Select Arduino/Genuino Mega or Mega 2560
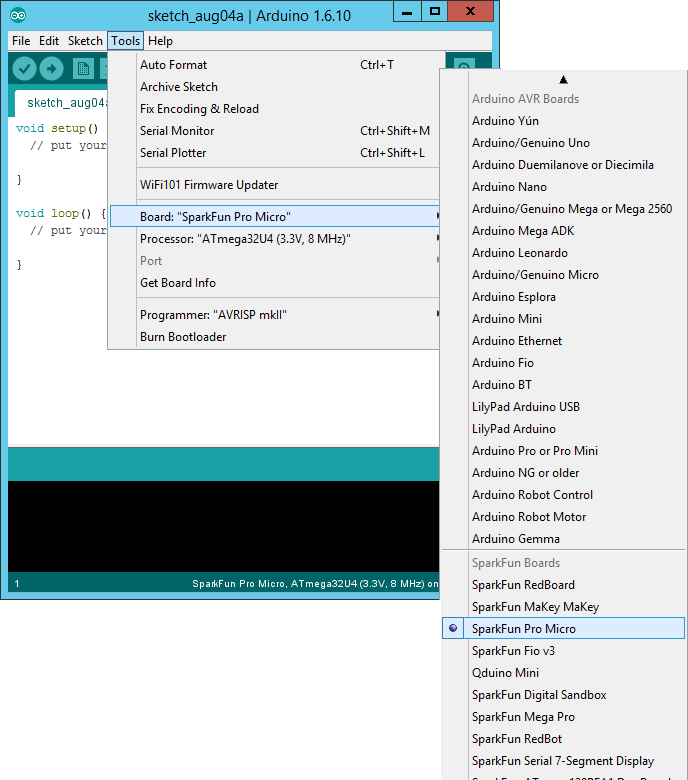The height and width of the screenshot is (780, 688). coord(563,208)
